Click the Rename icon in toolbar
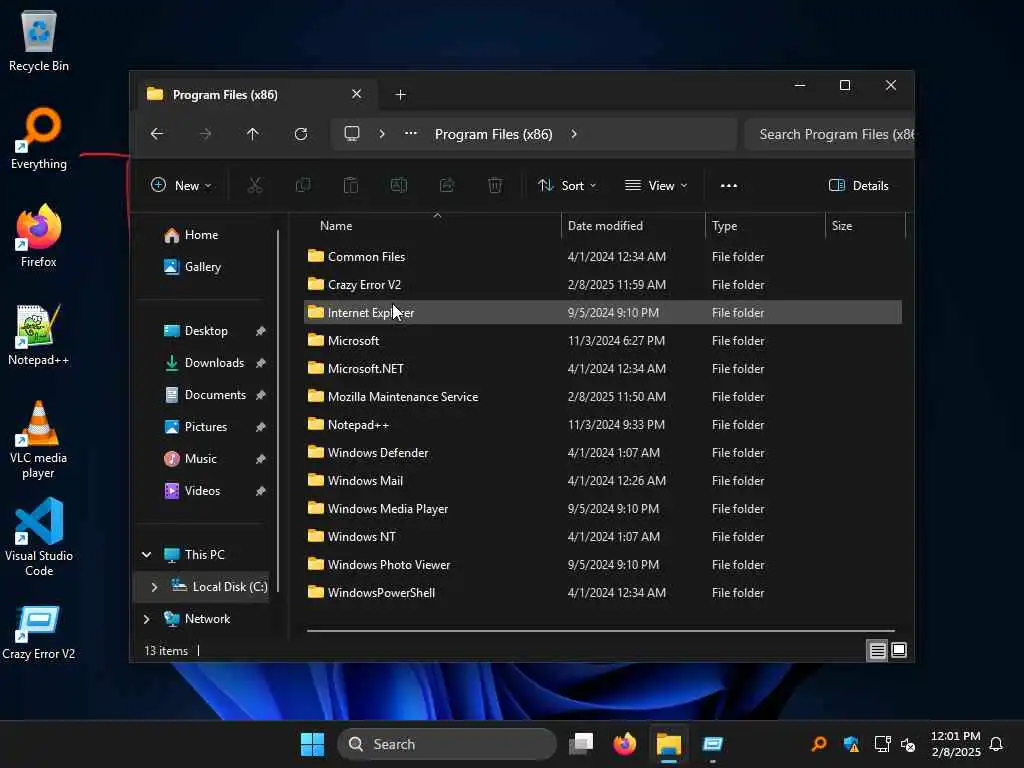The height and width of the screenshot is (768, 1024). (x=399, y=185)
